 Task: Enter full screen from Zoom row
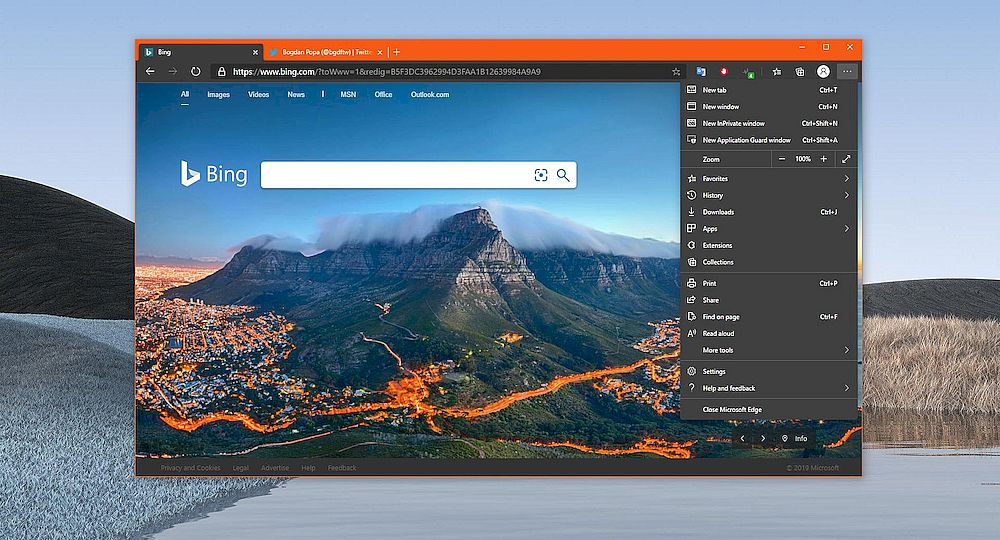click(x=846, y=159)
